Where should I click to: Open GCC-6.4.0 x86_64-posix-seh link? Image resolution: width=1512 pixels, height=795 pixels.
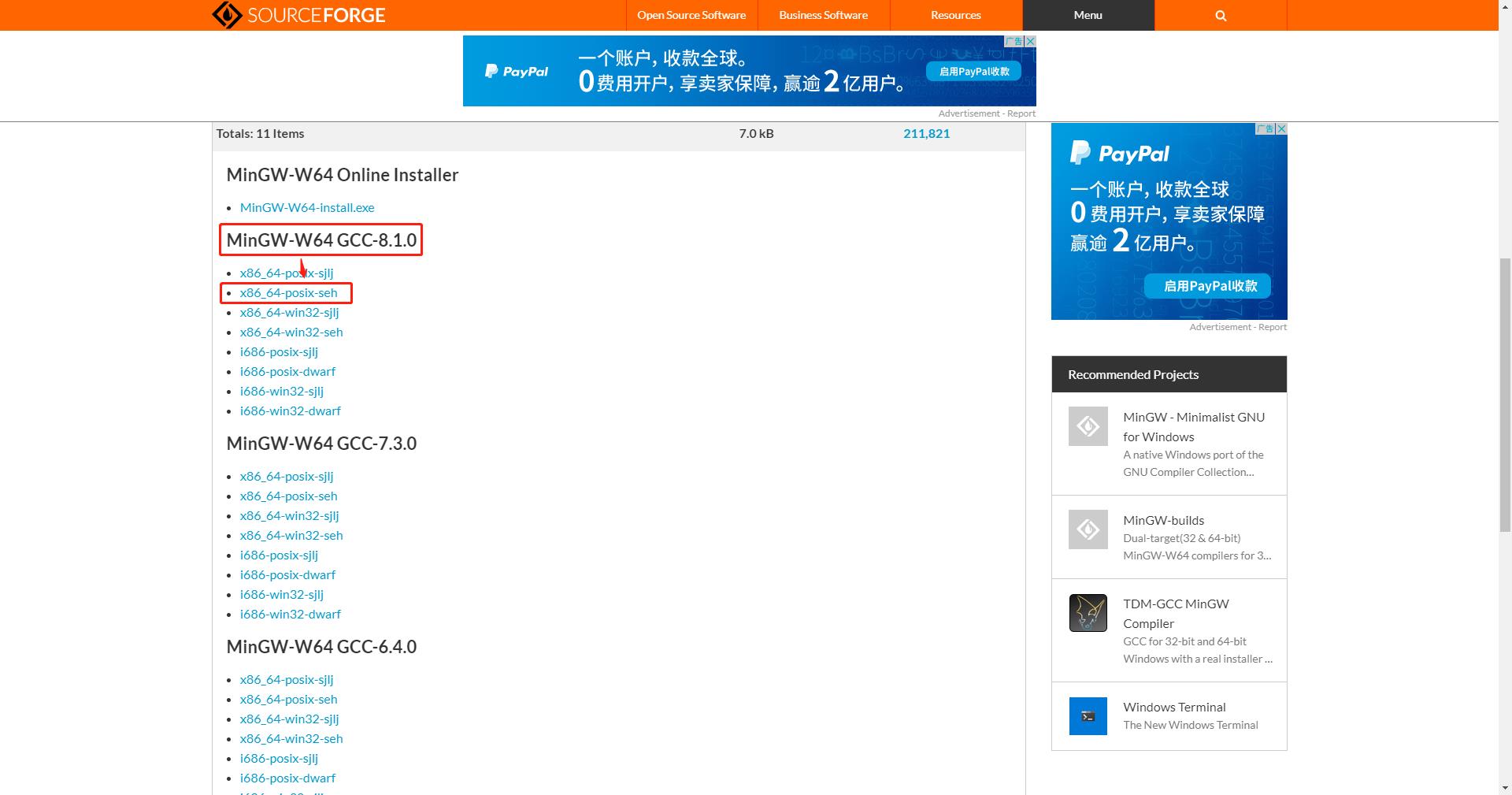[x=288, y=699]
